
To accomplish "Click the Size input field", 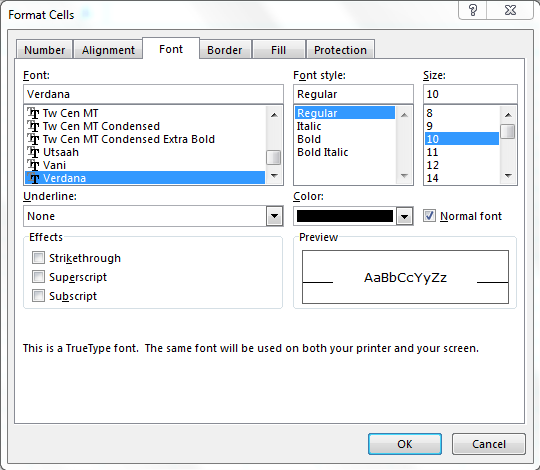I will [x=470, y=94].
